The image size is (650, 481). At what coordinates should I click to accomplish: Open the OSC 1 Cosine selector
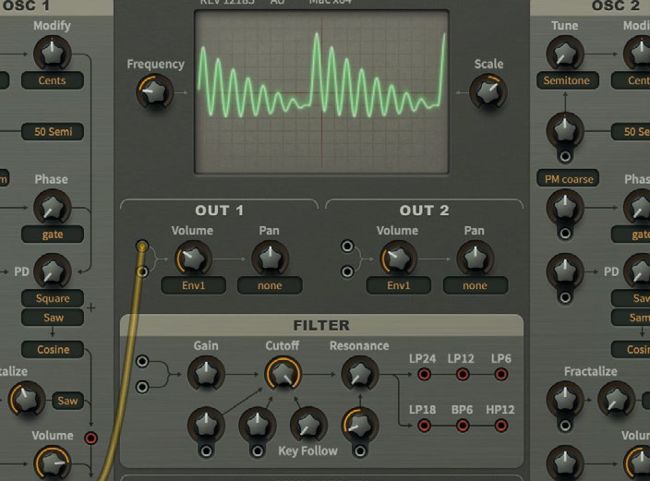pyautogui.click(x=52, y=350)
